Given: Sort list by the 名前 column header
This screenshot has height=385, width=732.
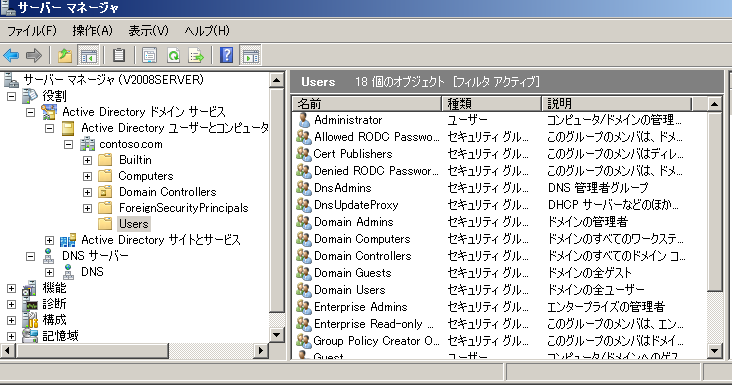Looking at the screenshot, I should tap(367, 104).
